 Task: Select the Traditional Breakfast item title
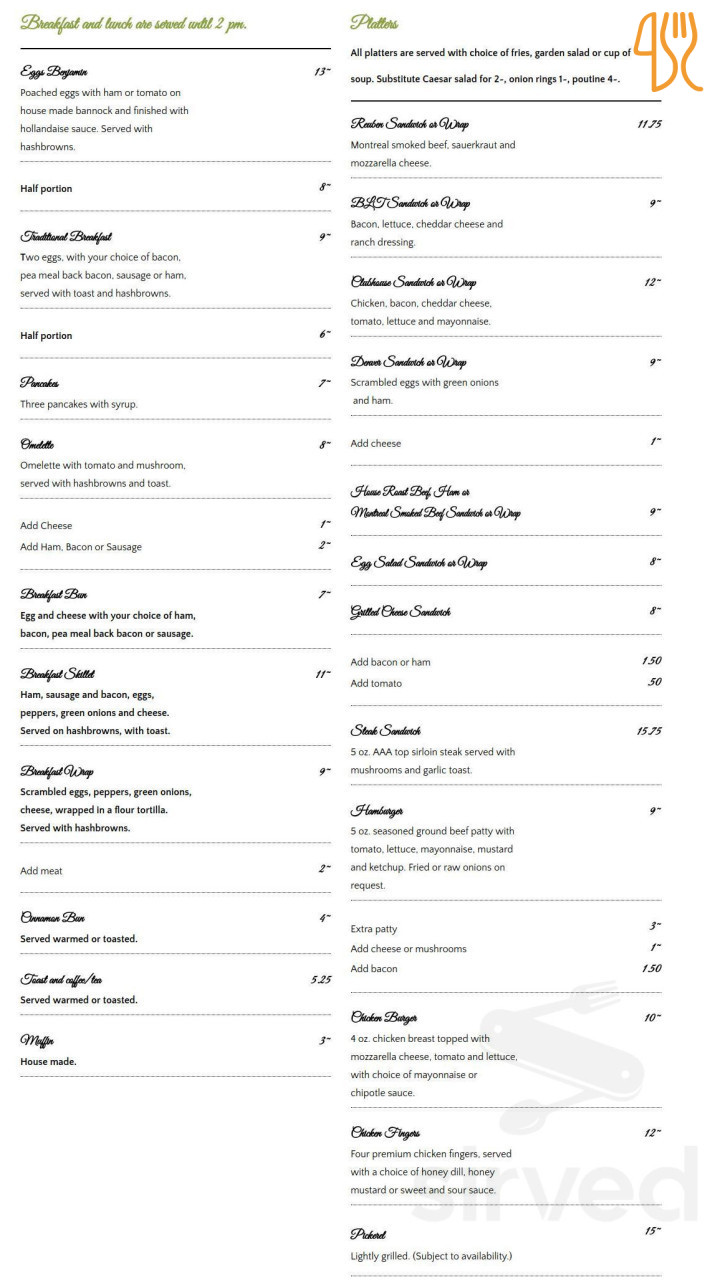[x=66, y=237]
